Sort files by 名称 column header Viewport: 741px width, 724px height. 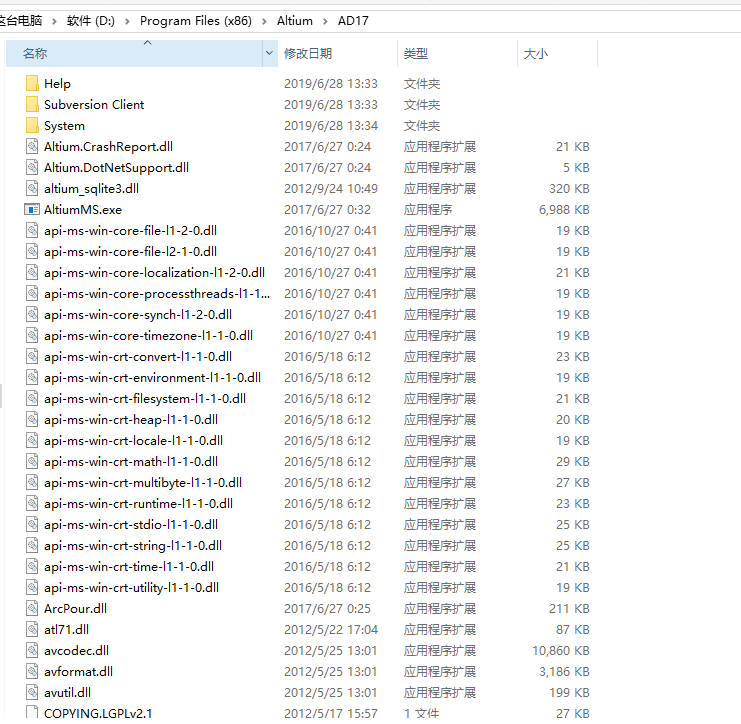coord(134,53)
